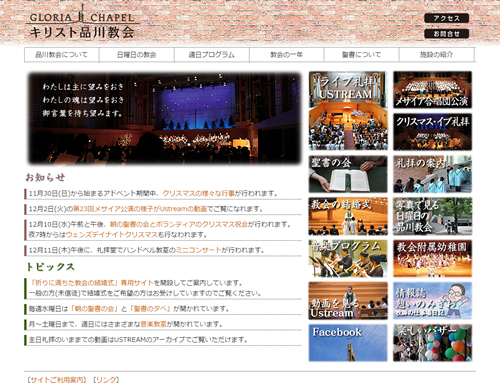Follow the 「聖書の夕べ」 link
The image size is (500, 383).
point(150,309)
